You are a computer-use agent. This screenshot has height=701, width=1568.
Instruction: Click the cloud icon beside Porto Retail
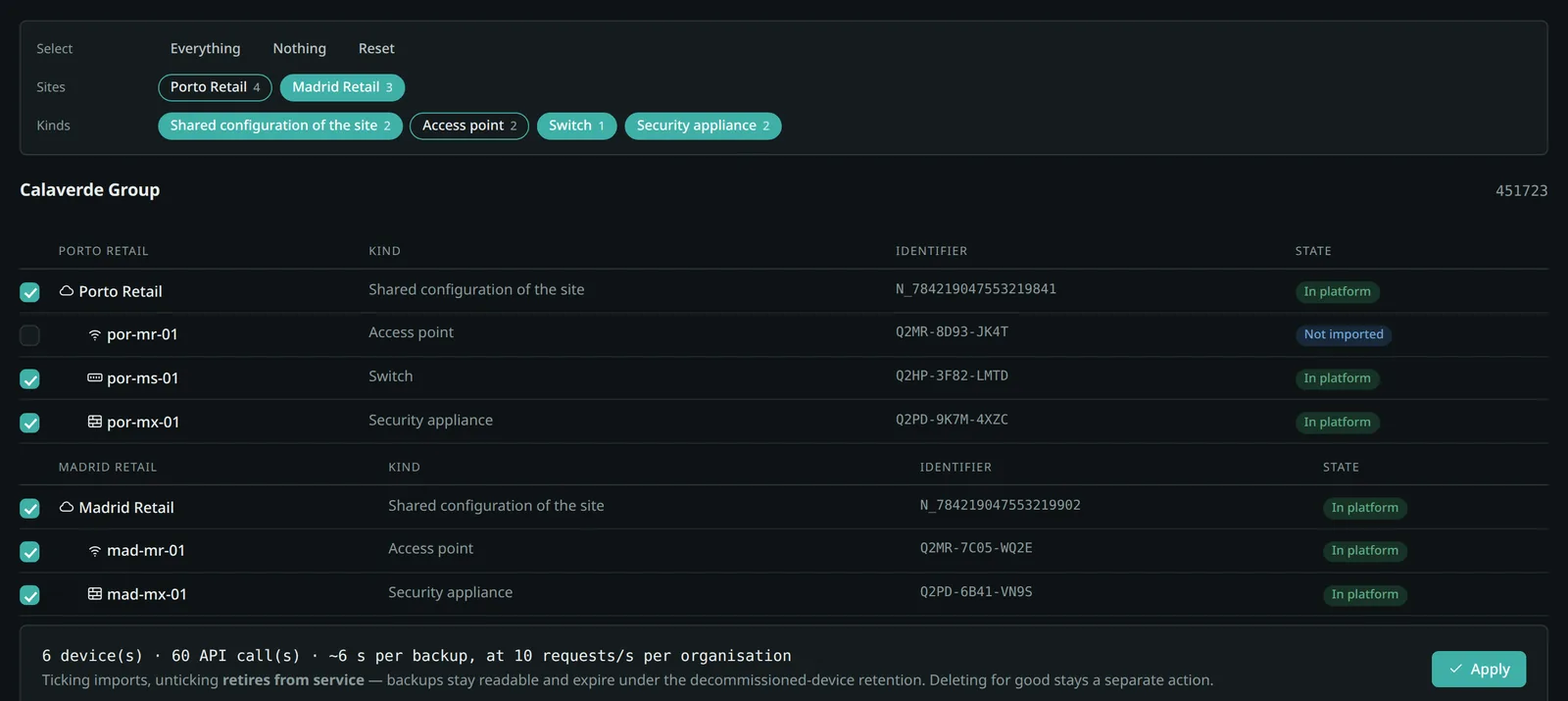click(67, 291)
